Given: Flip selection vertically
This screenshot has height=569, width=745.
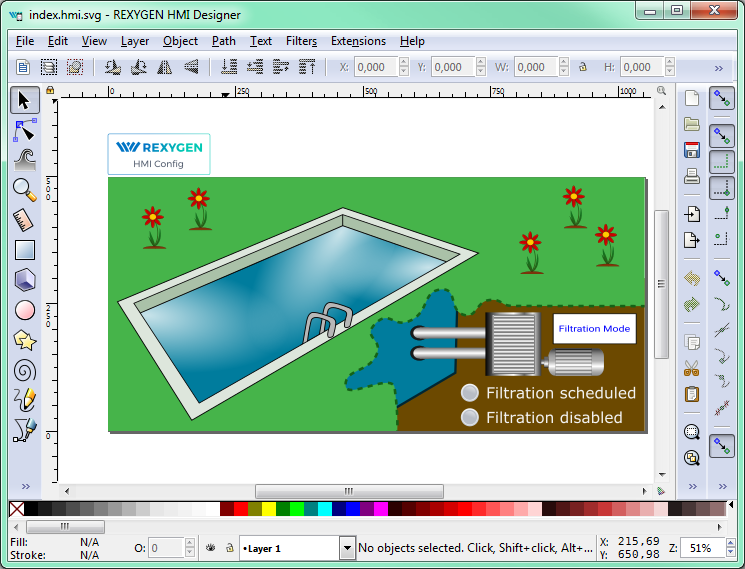Looking at the screenshot, I should click(x=191, y=67).
